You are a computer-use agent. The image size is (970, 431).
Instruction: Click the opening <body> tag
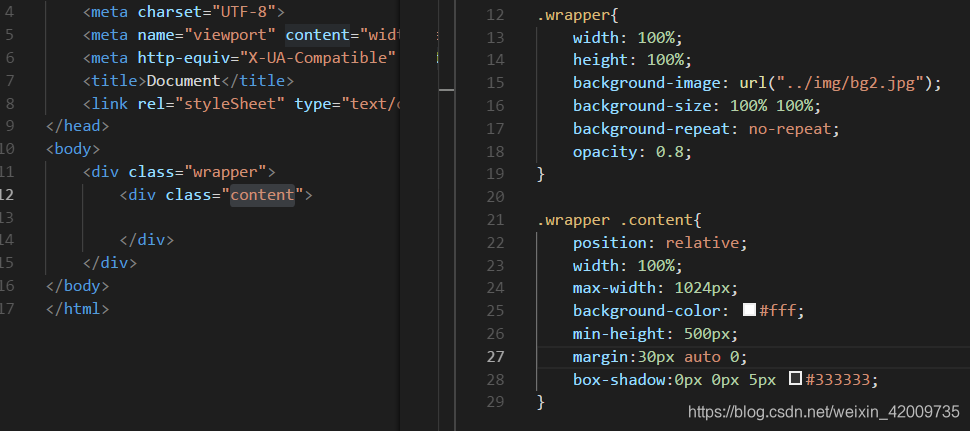(73, 149)
